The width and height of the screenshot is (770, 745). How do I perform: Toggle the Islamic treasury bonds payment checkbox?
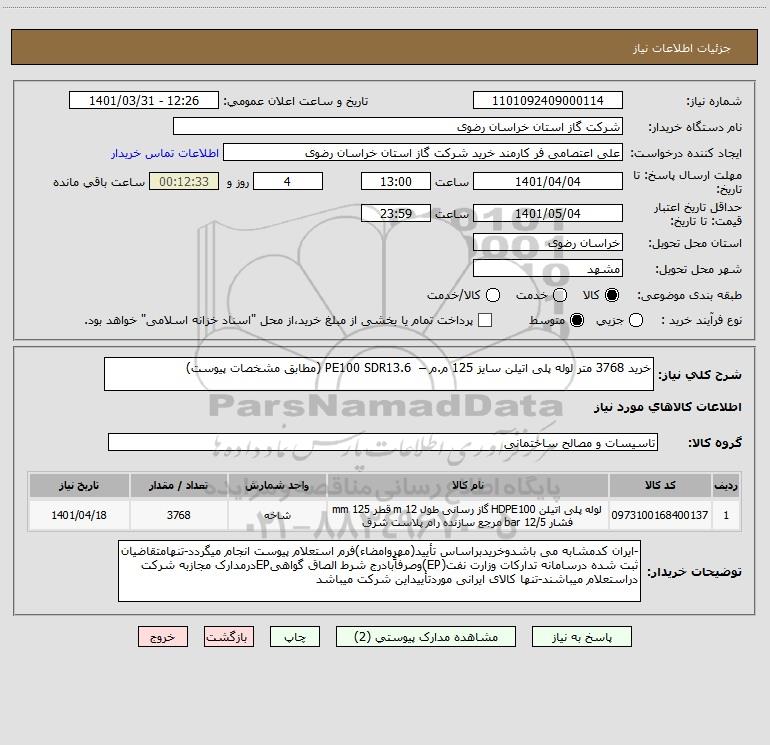click(485, 320)
